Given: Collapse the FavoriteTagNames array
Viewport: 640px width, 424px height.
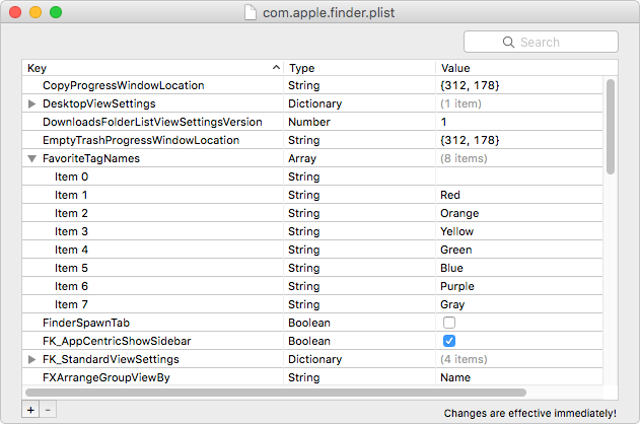Looking at the screenshot, I should click(x=32, y=159).
